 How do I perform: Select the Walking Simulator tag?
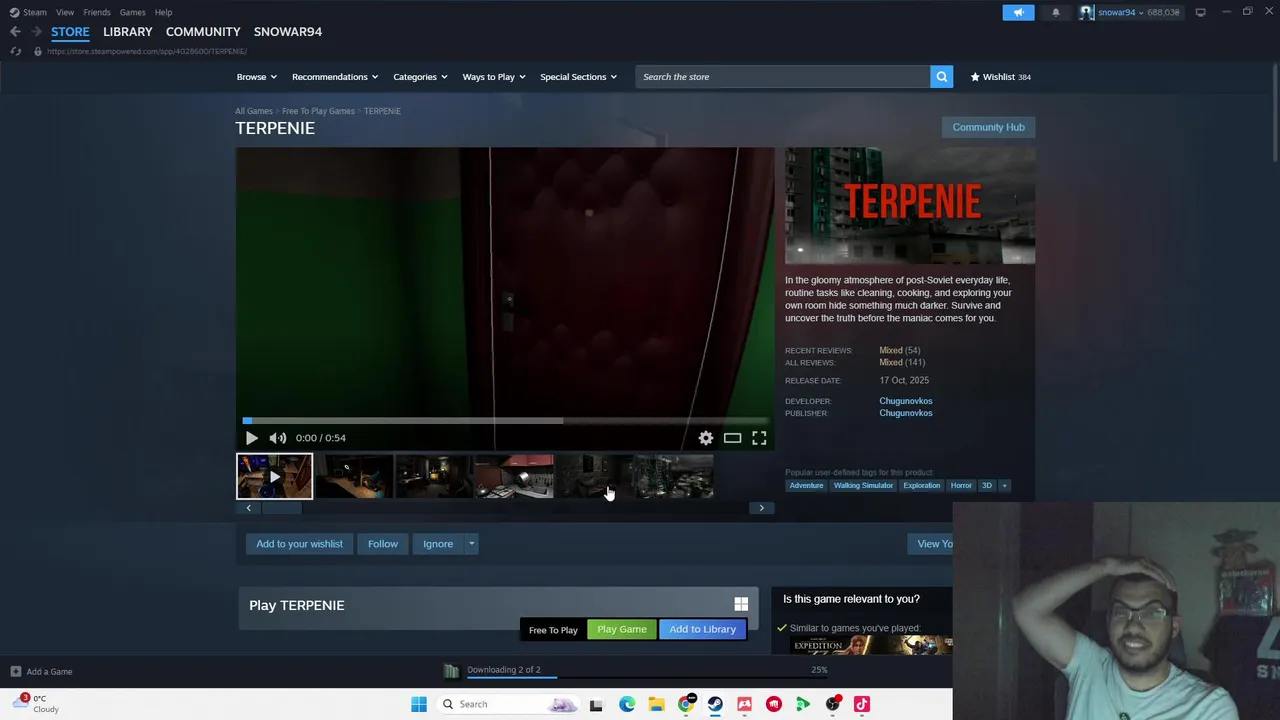pos(863,485)
